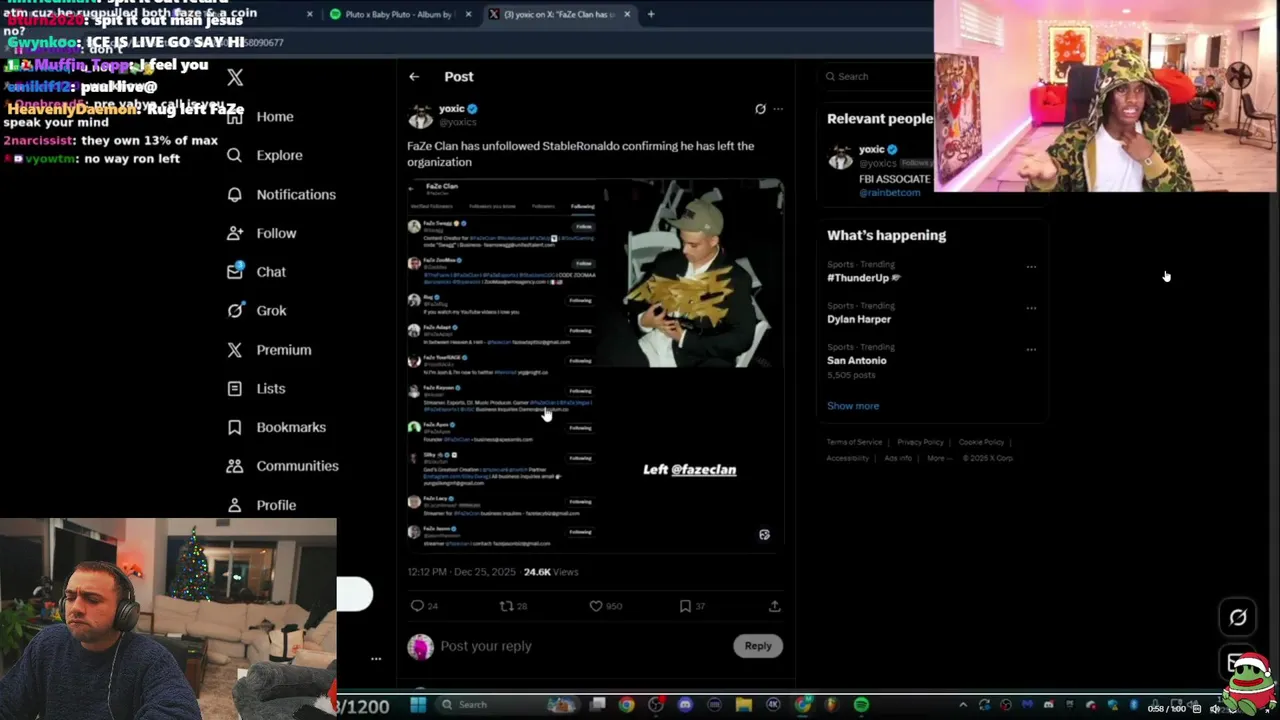This screenshot has height=720, width=1280.
Task: Open the Explore page
Action: tap(265, 155)
